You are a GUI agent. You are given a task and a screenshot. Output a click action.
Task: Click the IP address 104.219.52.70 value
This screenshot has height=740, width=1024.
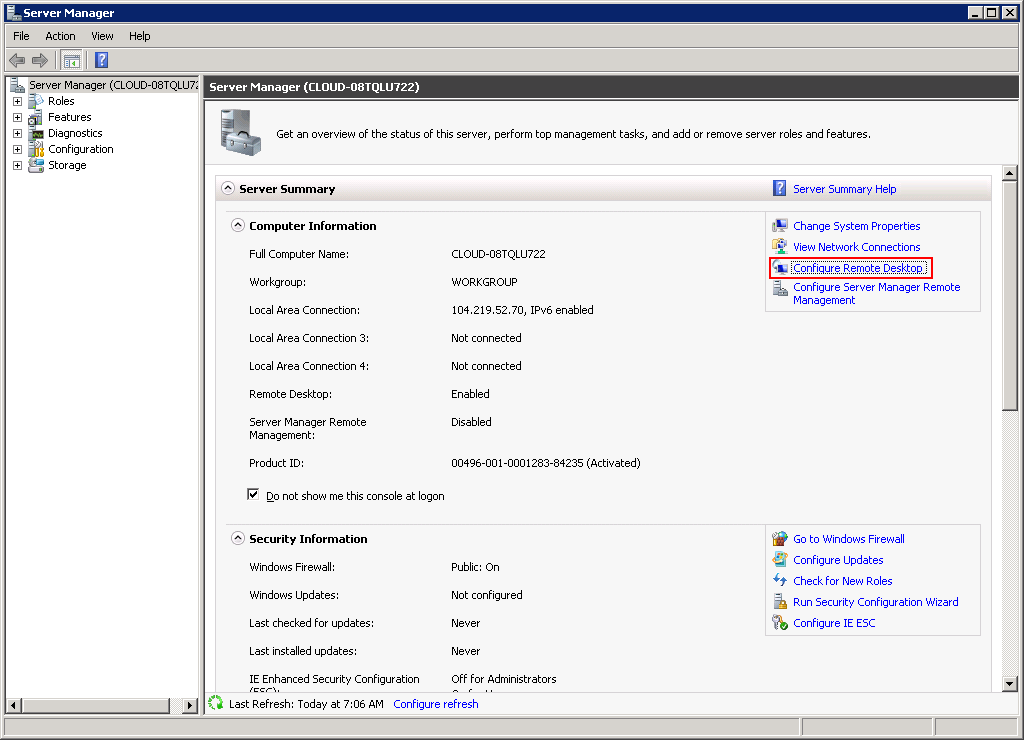click(x=487, y=310)
